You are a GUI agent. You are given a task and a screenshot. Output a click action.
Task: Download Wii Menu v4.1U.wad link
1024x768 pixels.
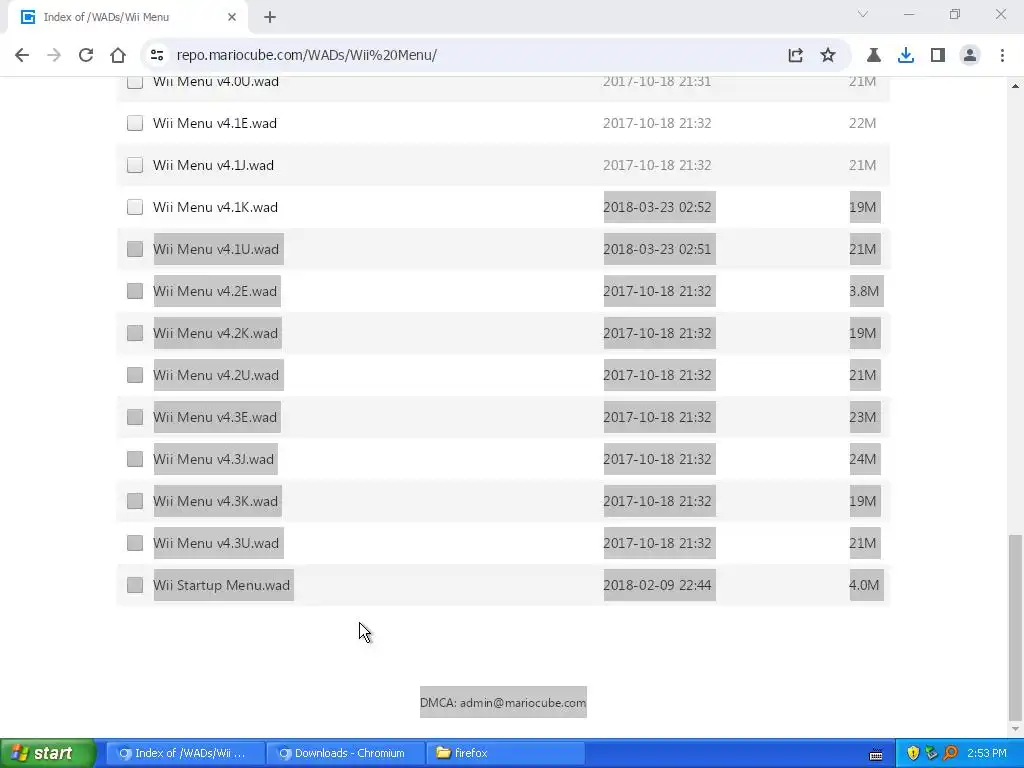coord(218,249)
